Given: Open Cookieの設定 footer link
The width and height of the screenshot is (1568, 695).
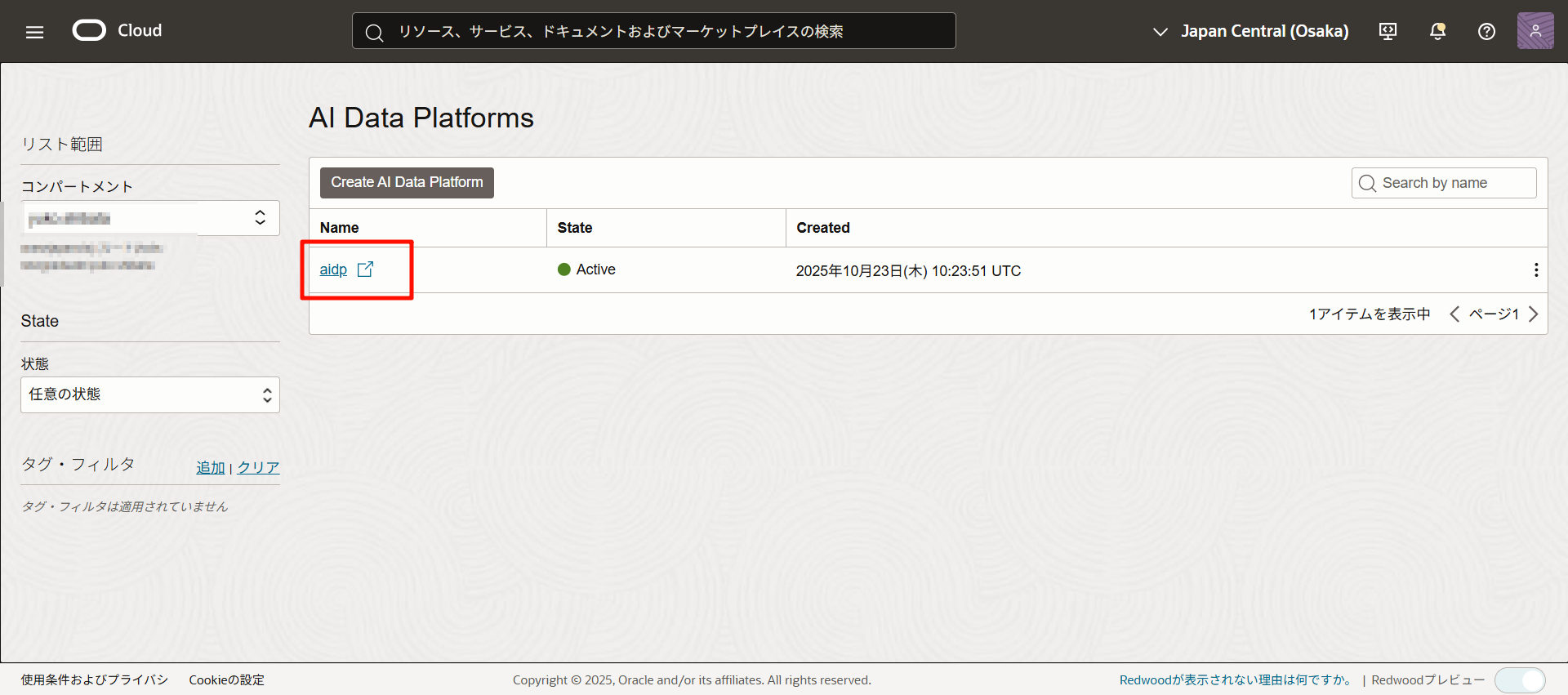Looking at the screenshot, I should [226, 679].
